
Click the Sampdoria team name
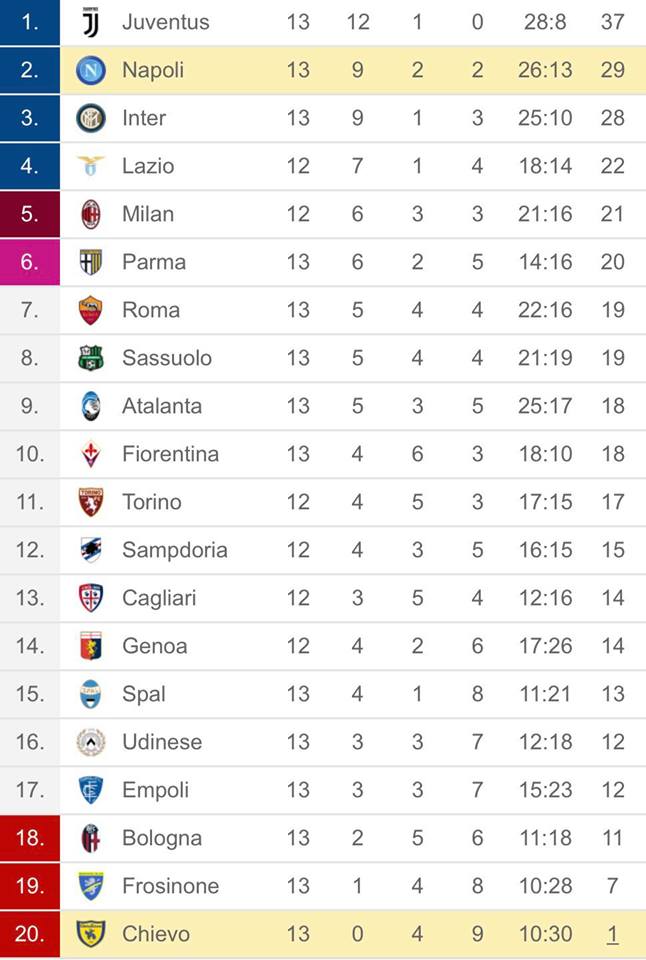click(175, 550)
